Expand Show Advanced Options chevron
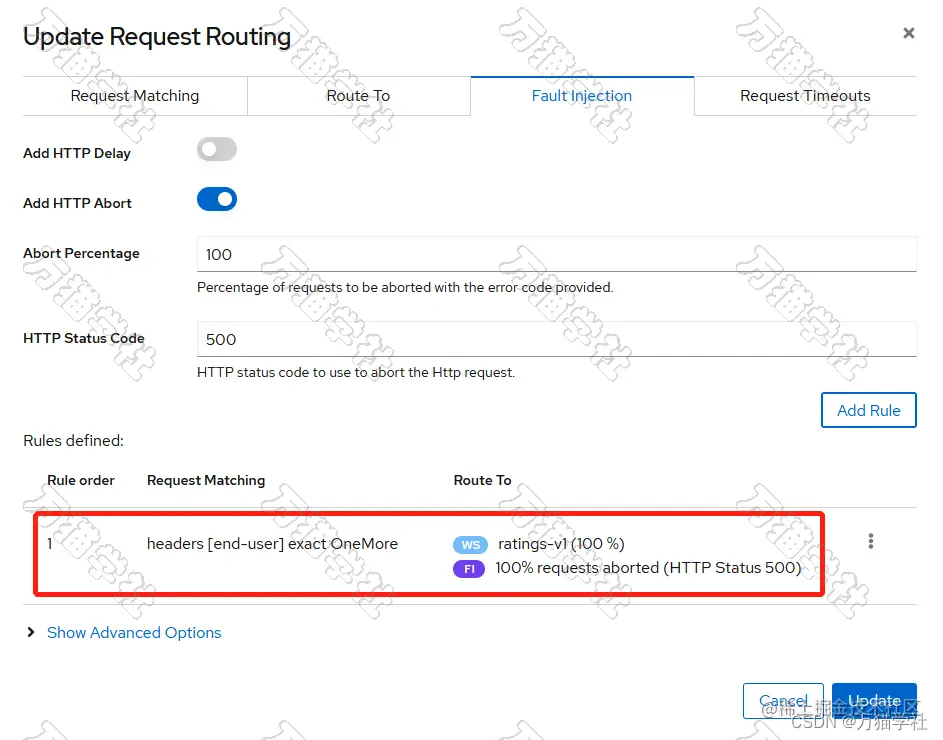 (x=31, y=632)
